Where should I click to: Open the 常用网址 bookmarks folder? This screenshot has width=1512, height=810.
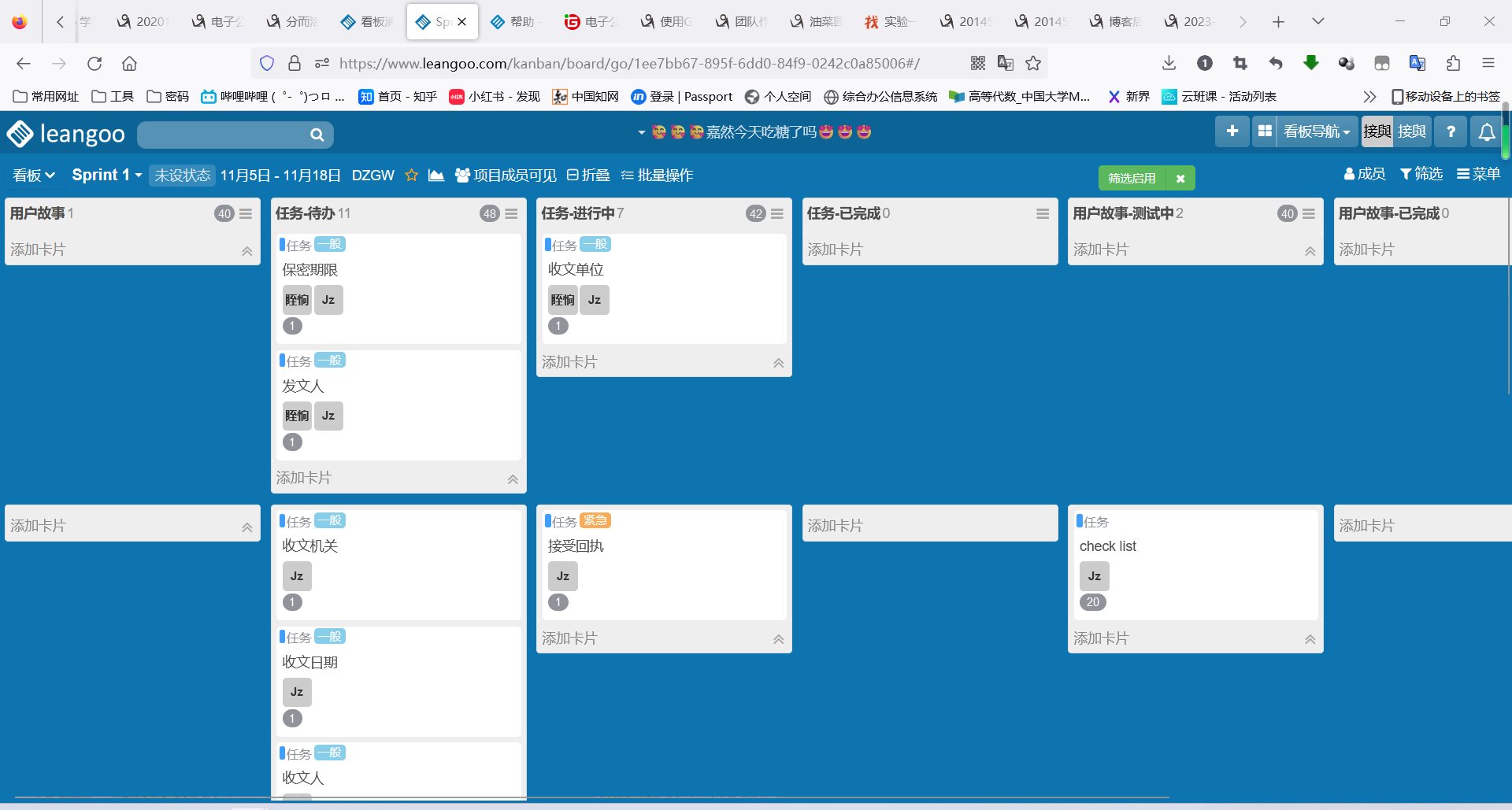click(x=46, y=97)
